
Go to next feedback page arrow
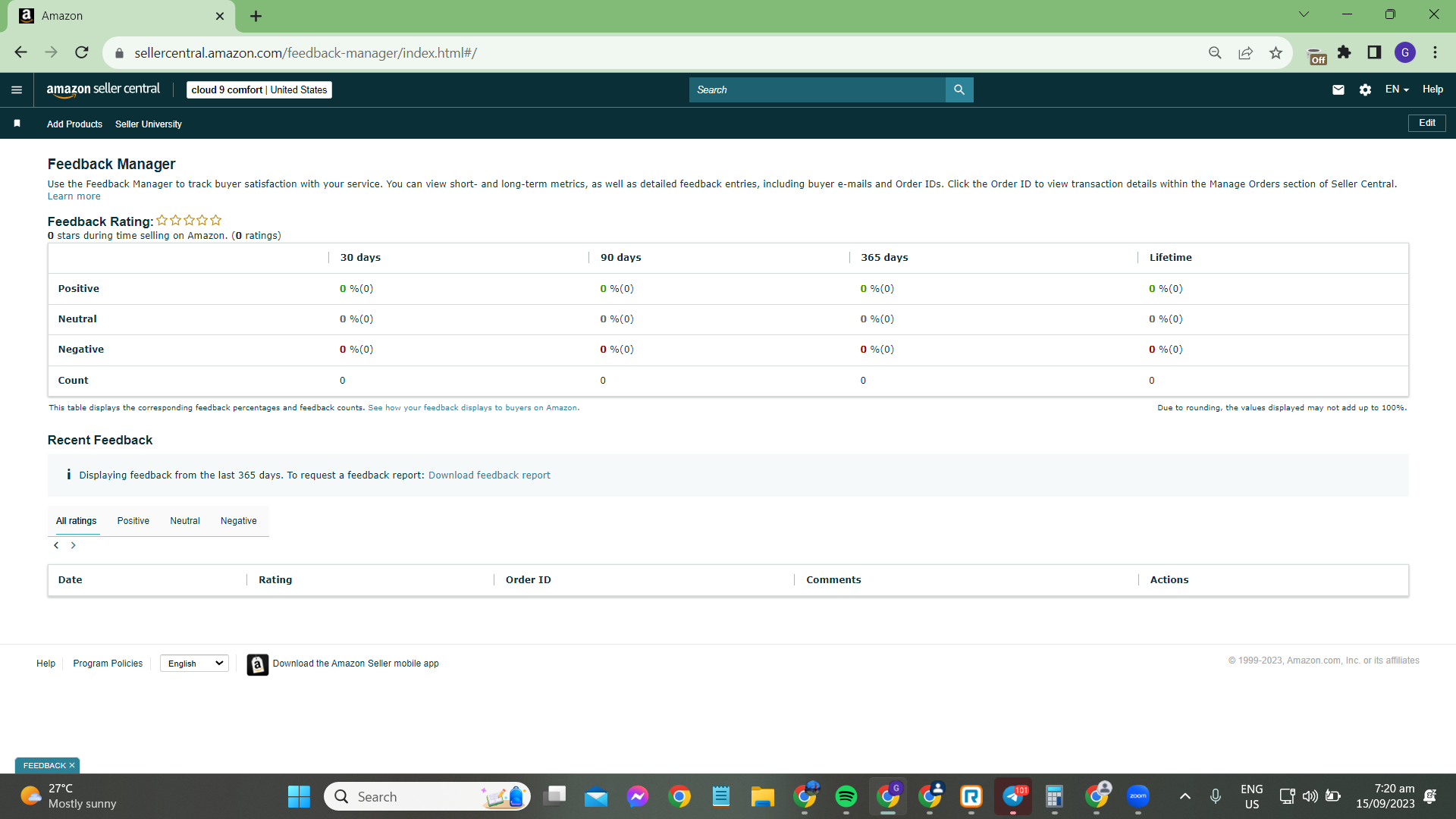74,545
